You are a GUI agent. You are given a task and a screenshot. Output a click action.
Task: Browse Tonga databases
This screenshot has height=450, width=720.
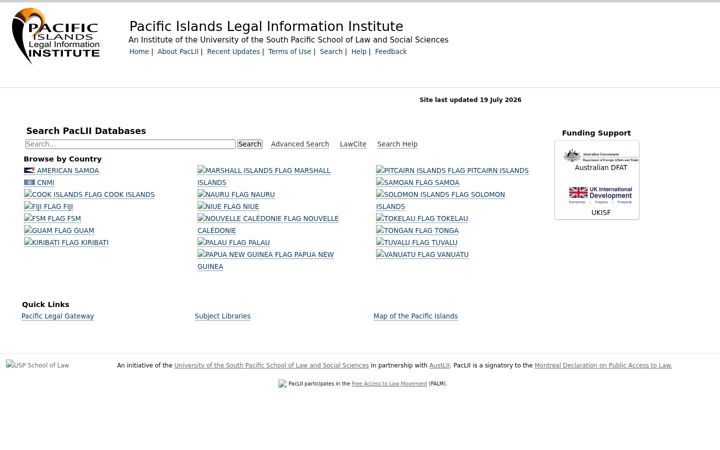(417, 230)
